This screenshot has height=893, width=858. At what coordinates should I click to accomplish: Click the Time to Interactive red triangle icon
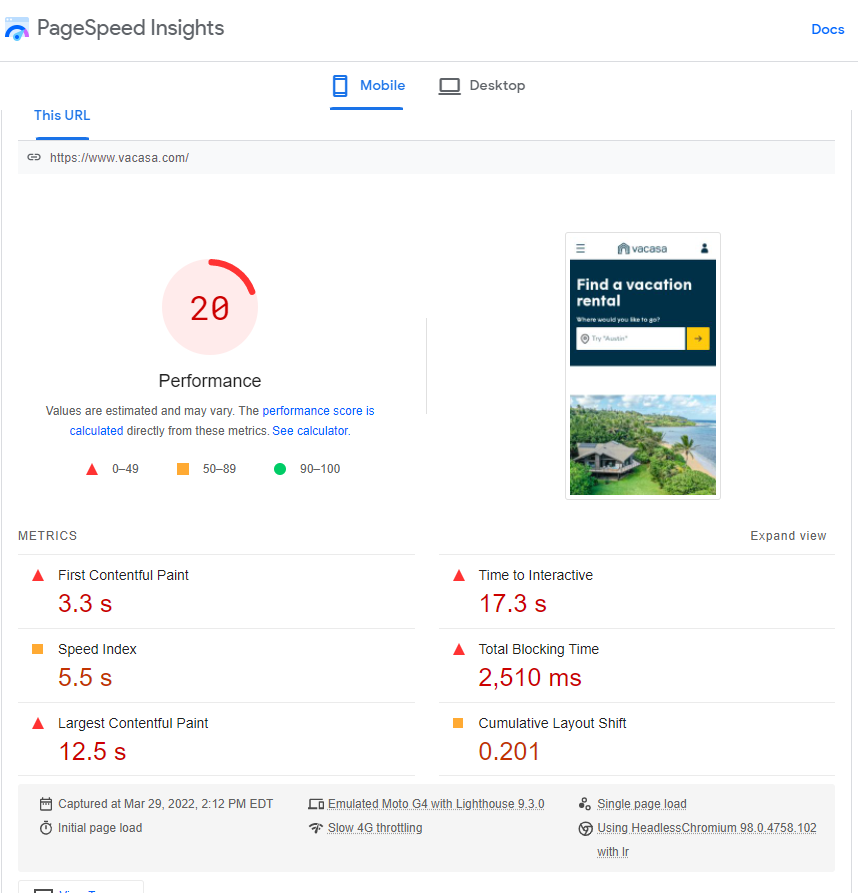[x=459, y=575]
